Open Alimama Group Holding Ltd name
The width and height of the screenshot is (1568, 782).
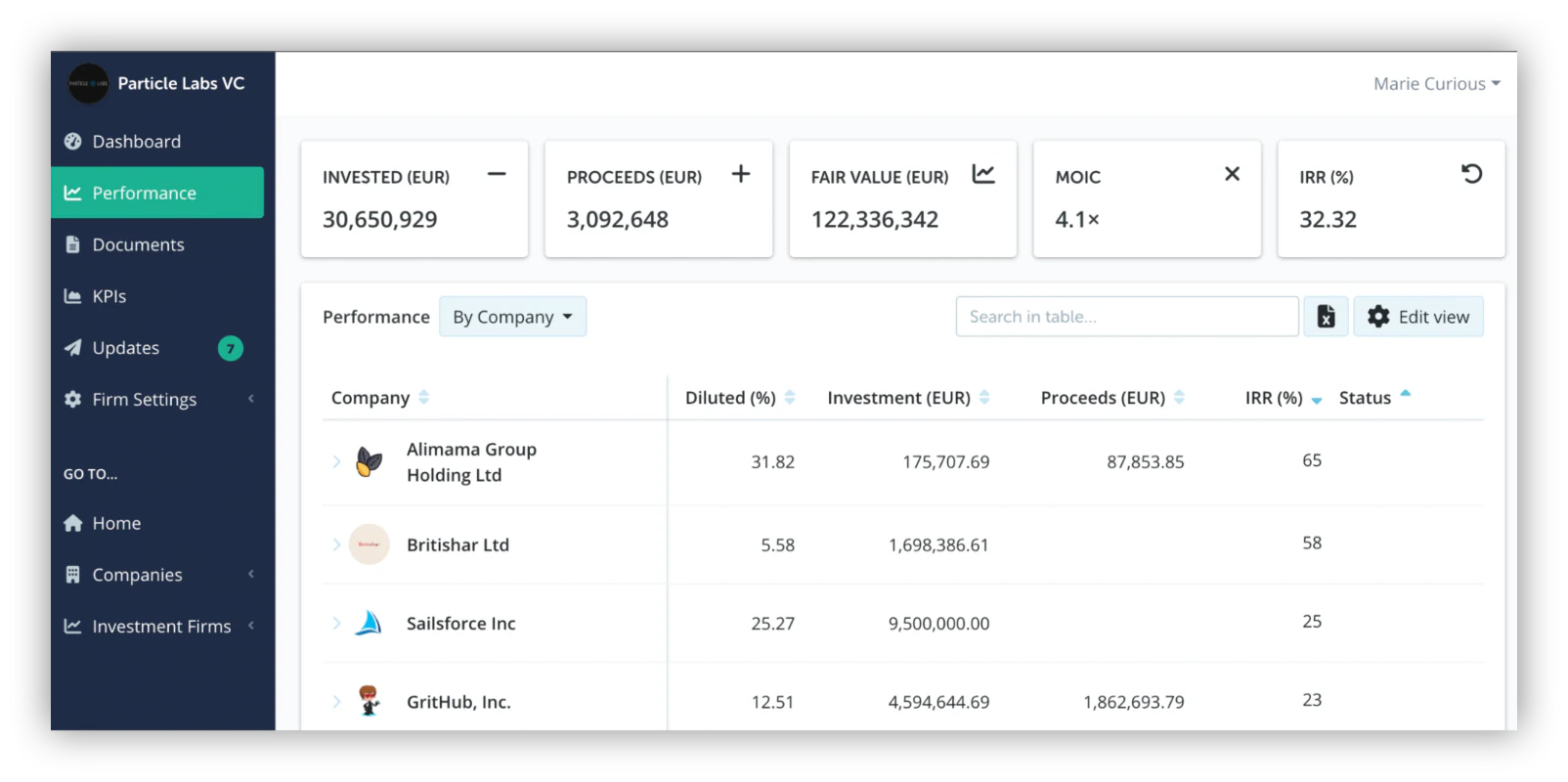coord(471,461)
